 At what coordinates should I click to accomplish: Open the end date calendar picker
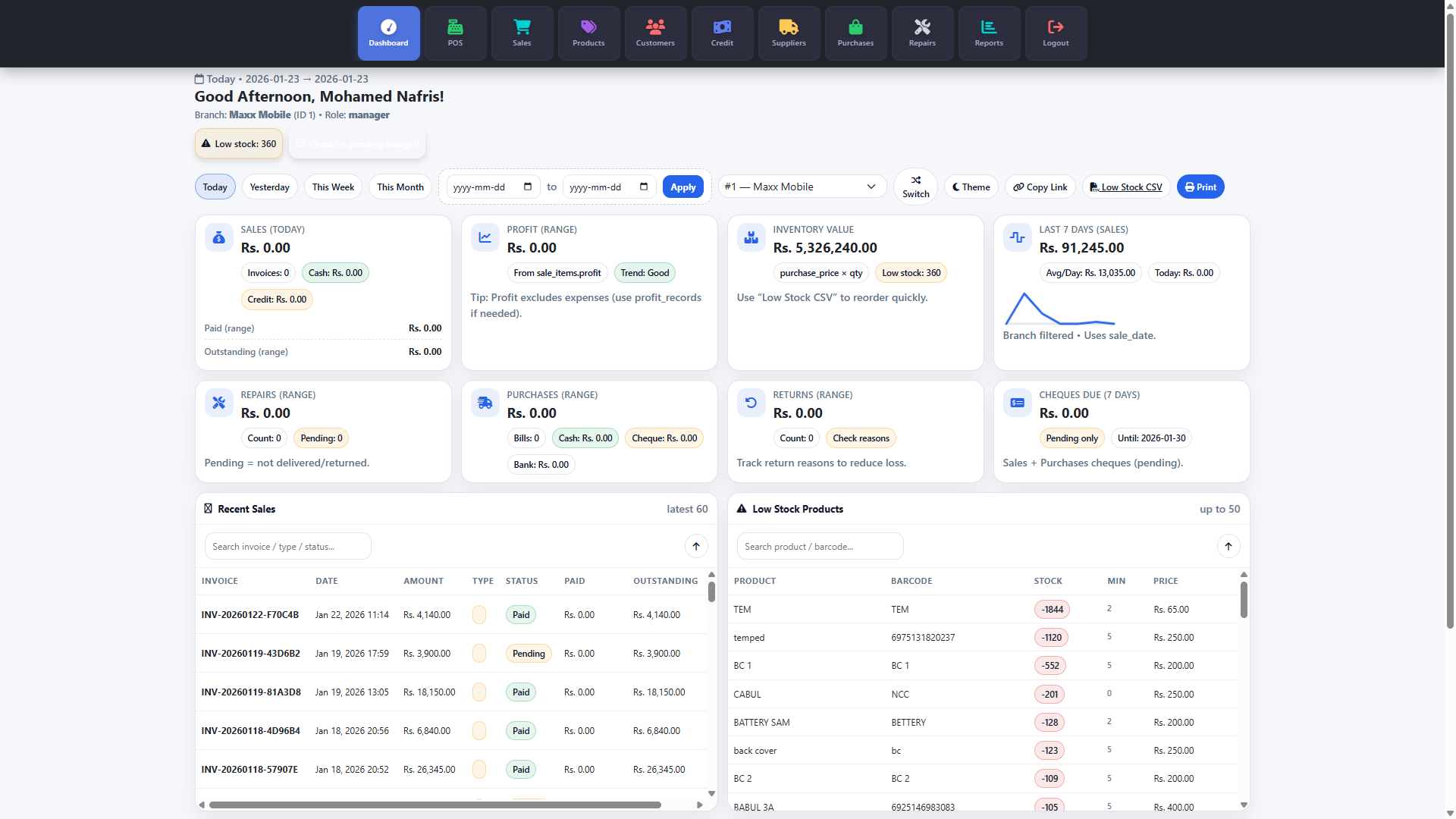click(644, 187)
